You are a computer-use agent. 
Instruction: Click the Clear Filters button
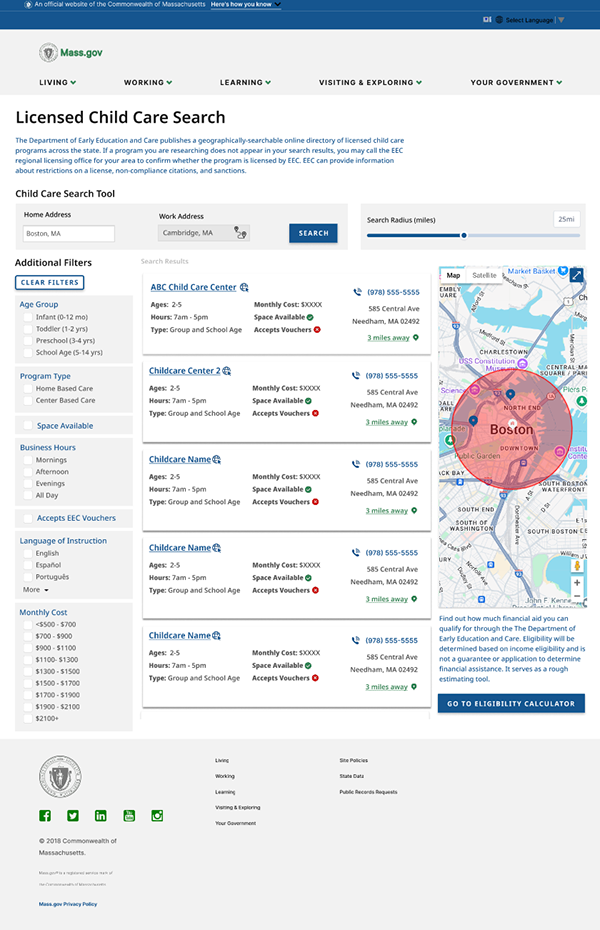49,282
